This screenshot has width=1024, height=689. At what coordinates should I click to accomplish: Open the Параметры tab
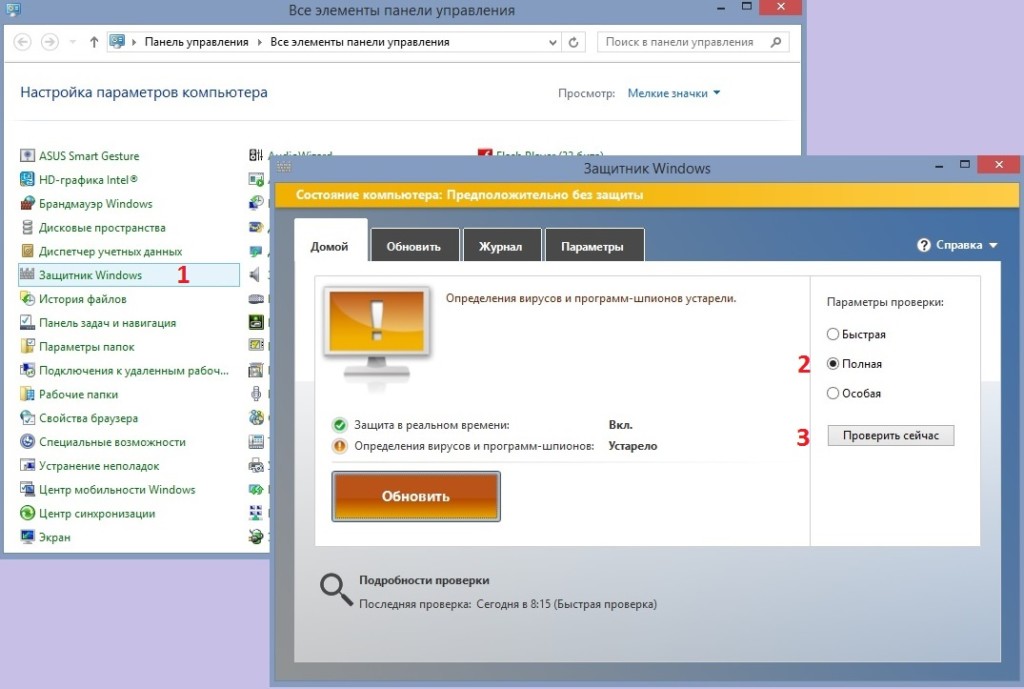[593, 246]
